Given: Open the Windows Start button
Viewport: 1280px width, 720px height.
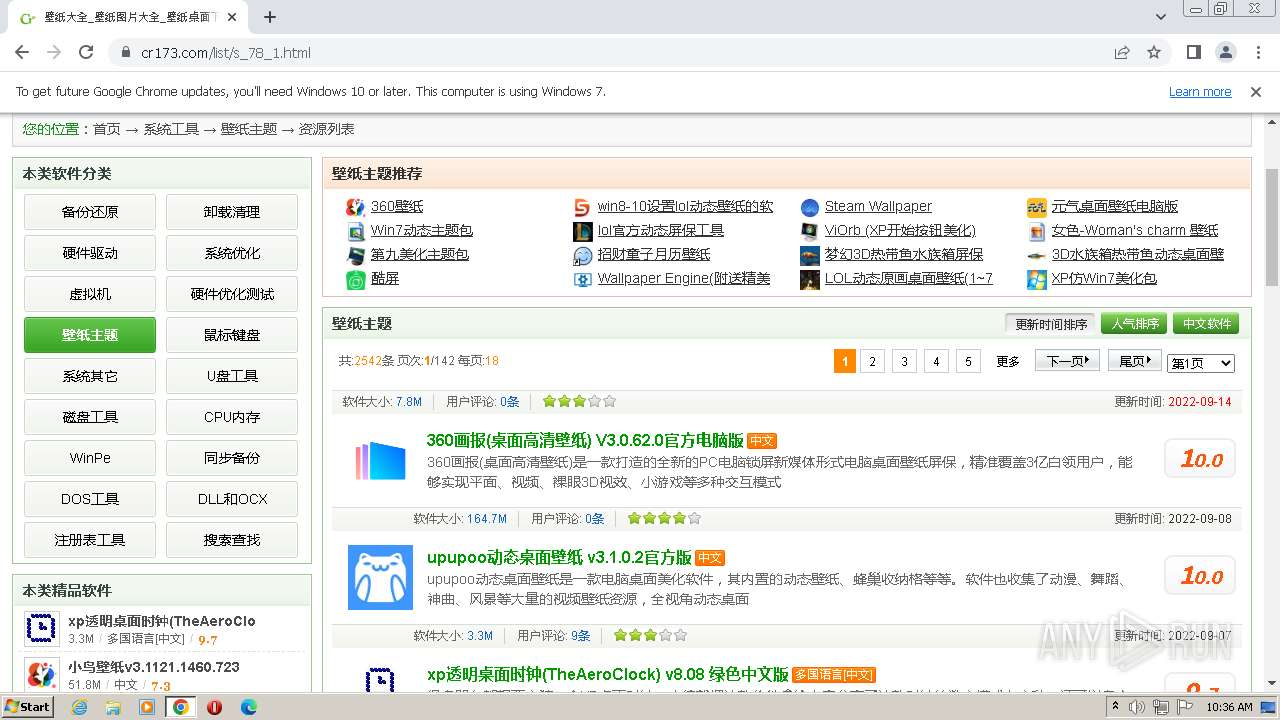Looking at the screenshot, I should click(27, 707).
